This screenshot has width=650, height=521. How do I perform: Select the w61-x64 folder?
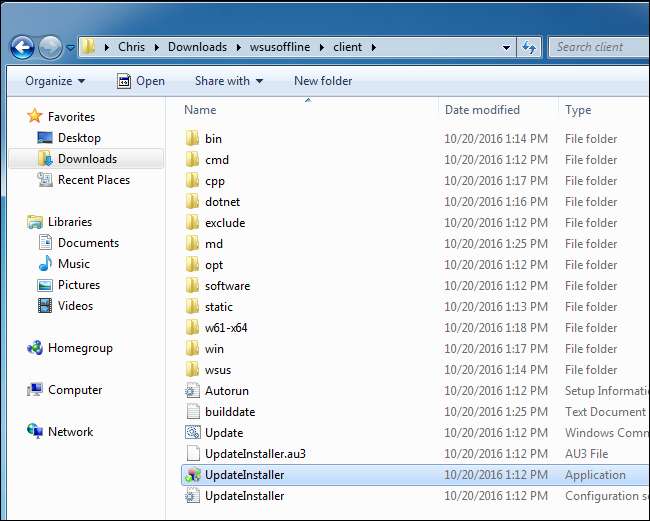point(226,328)
